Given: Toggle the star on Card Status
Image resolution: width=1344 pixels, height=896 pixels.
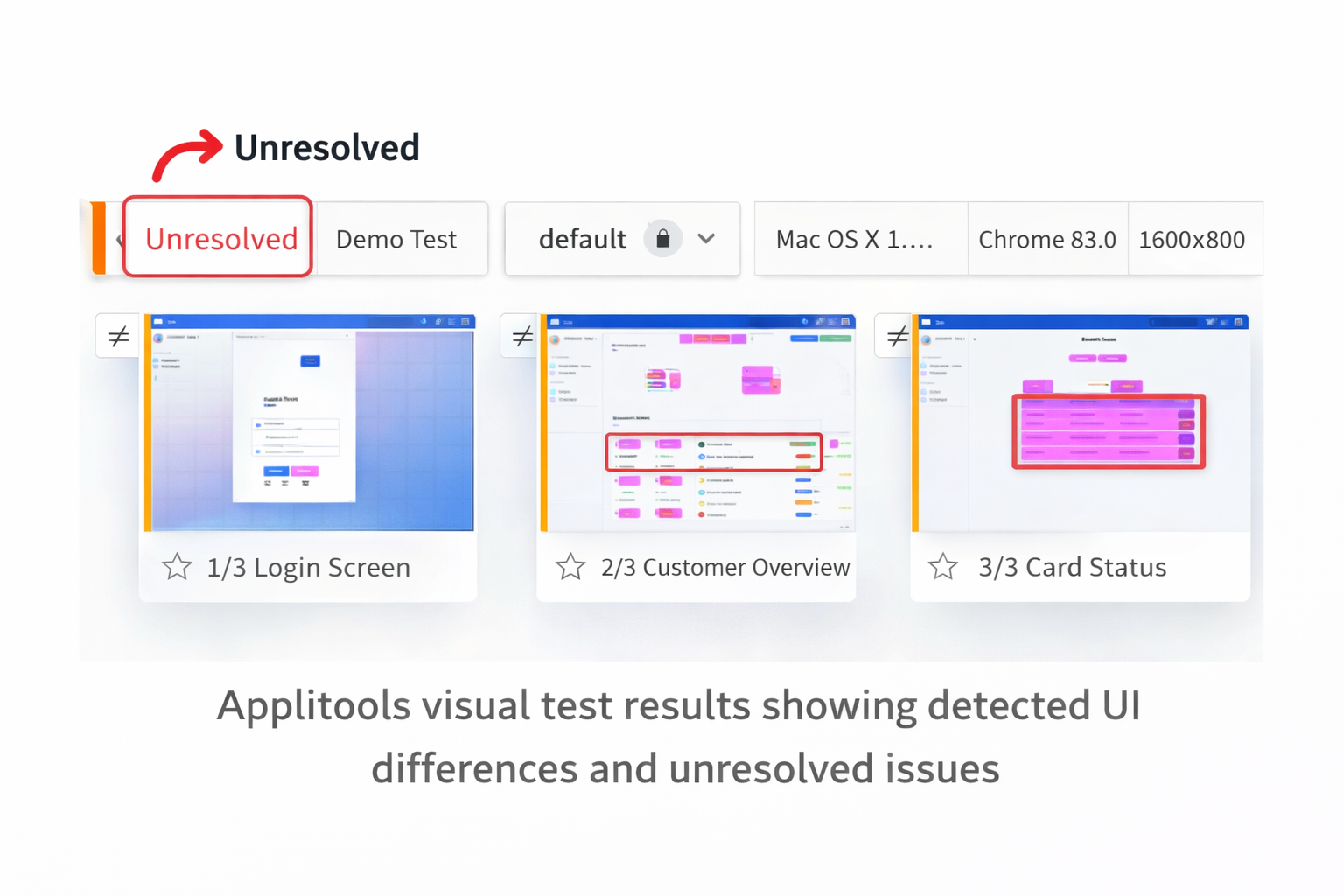Looking at the screenshot, I should pos(942,567).
